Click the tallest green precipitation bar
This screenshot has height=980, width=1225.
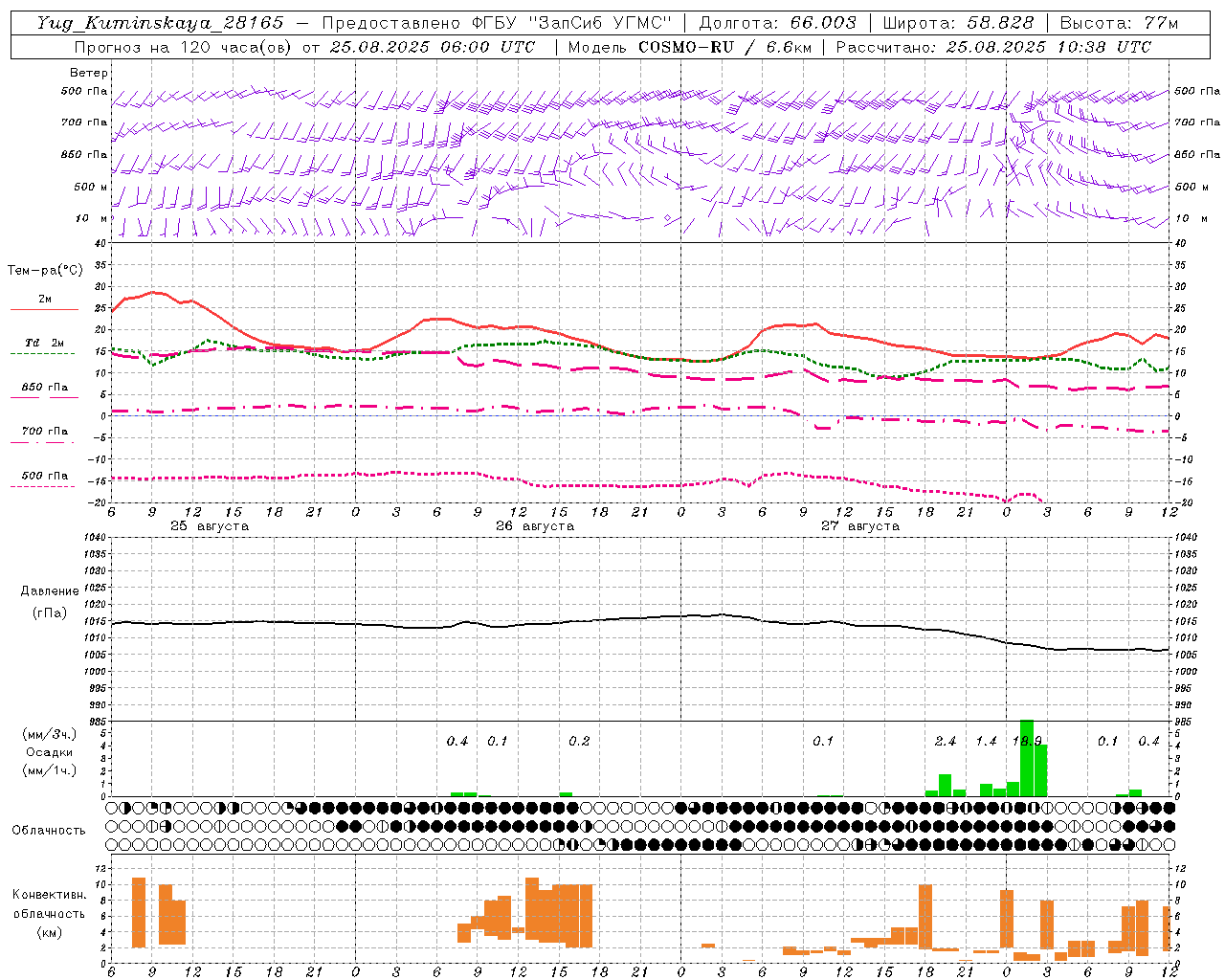pos(1026,758)
